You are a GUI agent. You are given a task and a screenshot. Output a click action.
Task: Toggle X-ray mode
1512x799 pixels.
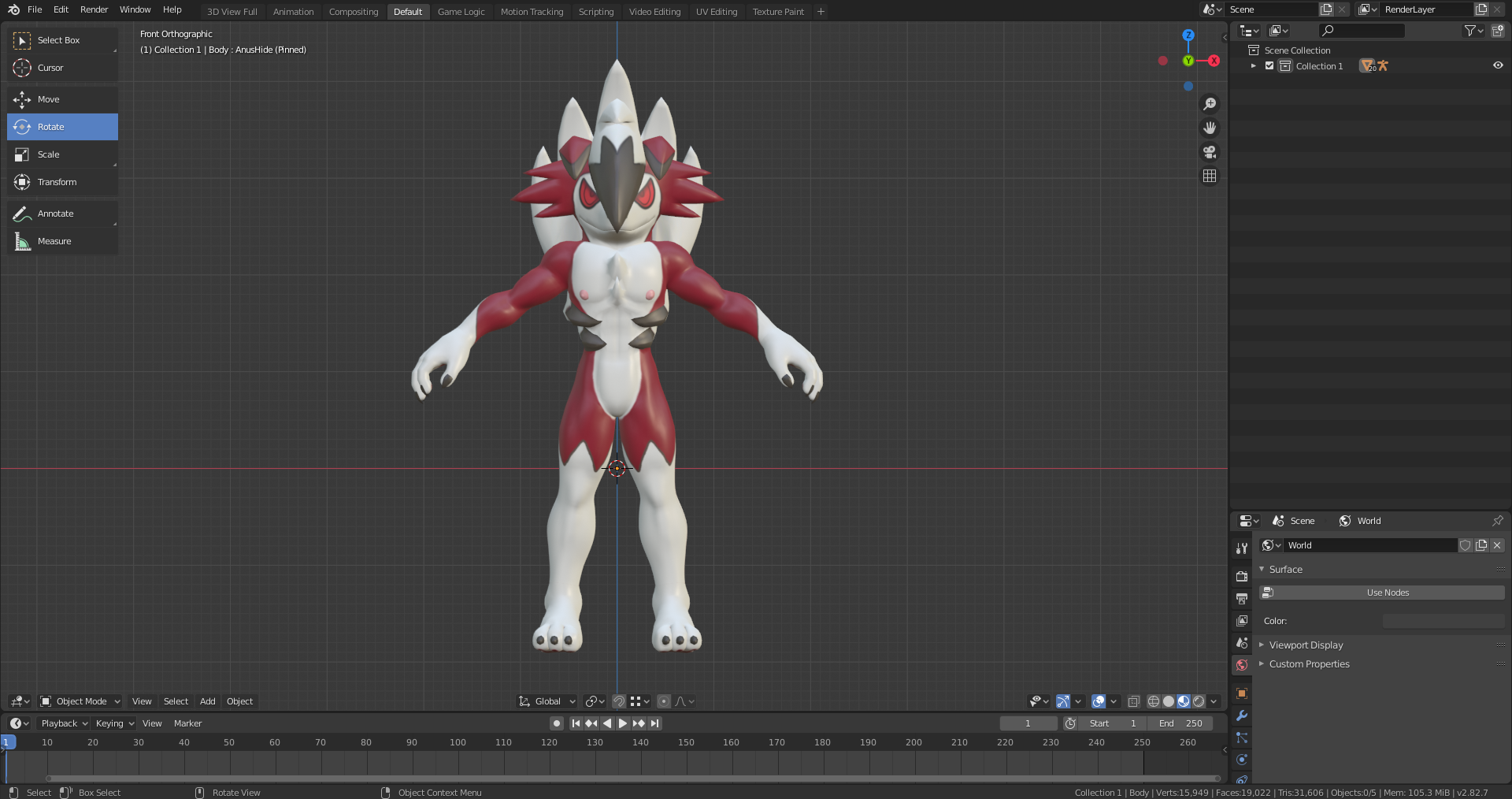pos(1134,701)
